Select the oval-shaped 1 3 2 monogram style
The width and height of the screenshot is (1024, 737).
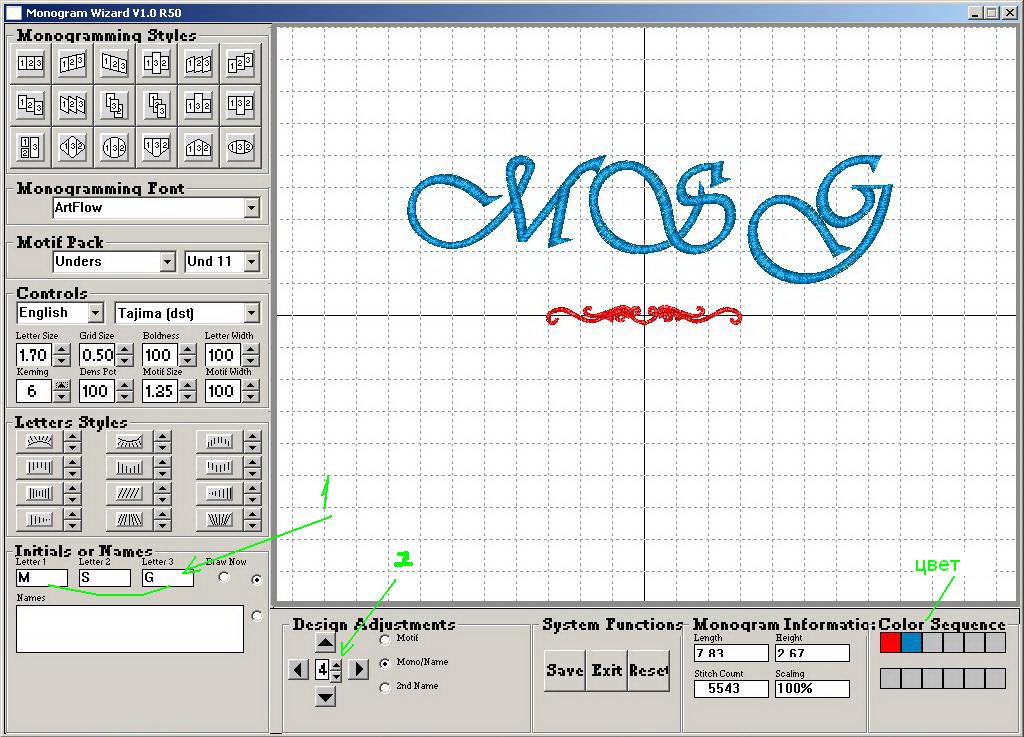coord(240,147)
